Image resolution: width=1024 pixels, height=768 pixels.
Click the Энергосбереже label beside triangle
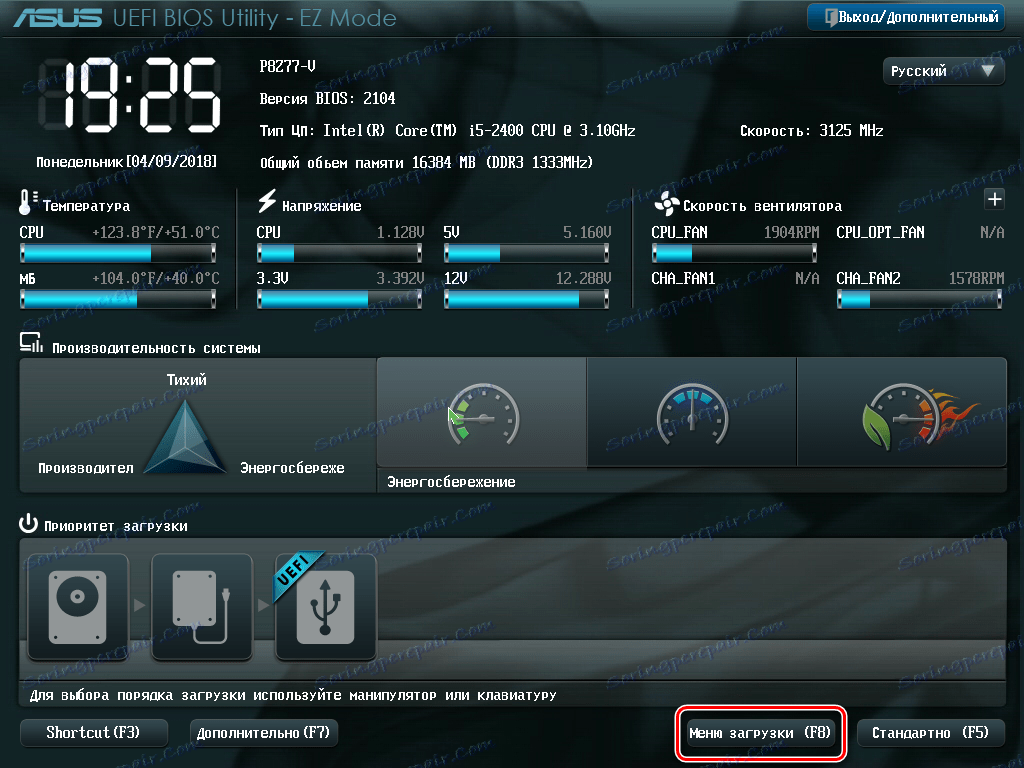292,468
